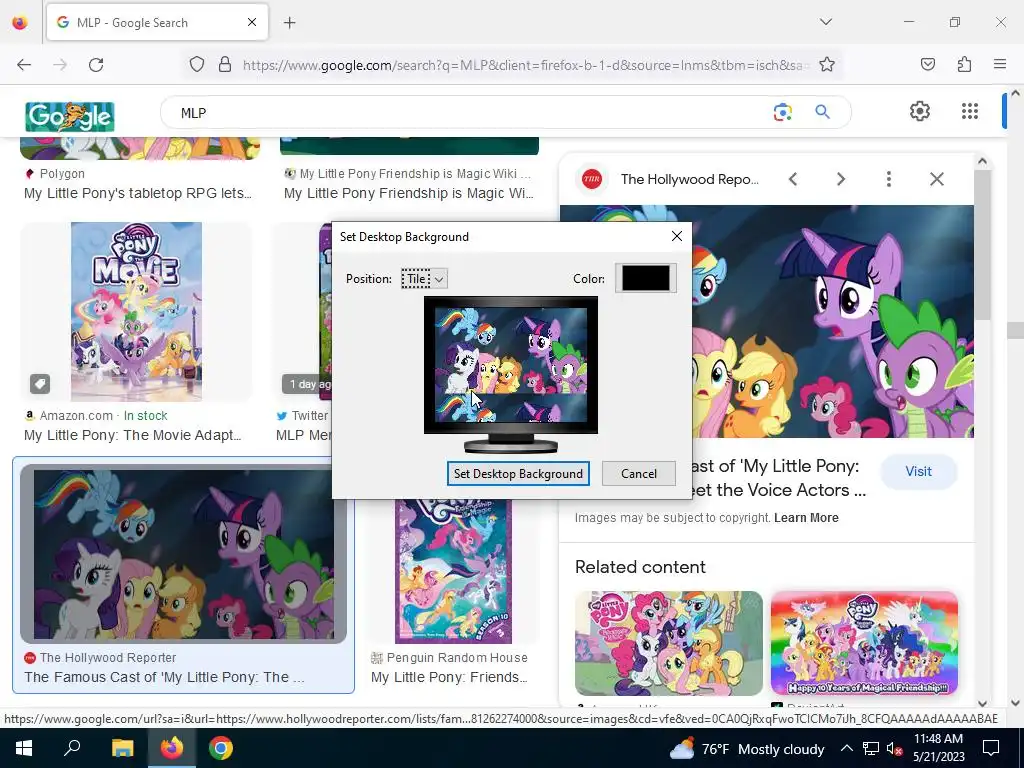This screenshot has width=1024, height=768.
Task: Click My Little Pony: The Movie Adapt link
Action: [133, 435]
